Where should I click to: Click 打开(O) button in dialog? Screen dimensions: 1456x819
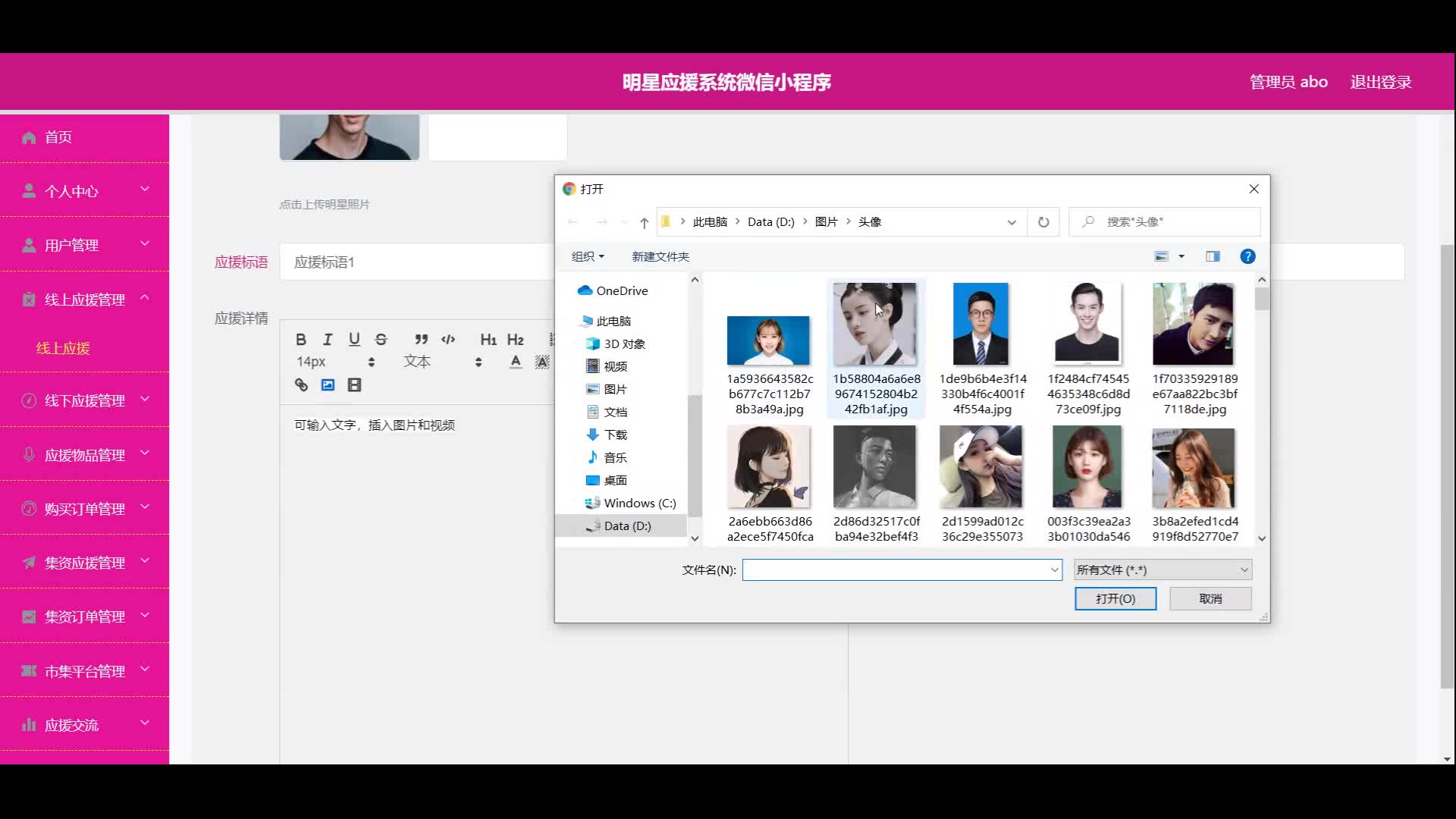coord(1116,598)
